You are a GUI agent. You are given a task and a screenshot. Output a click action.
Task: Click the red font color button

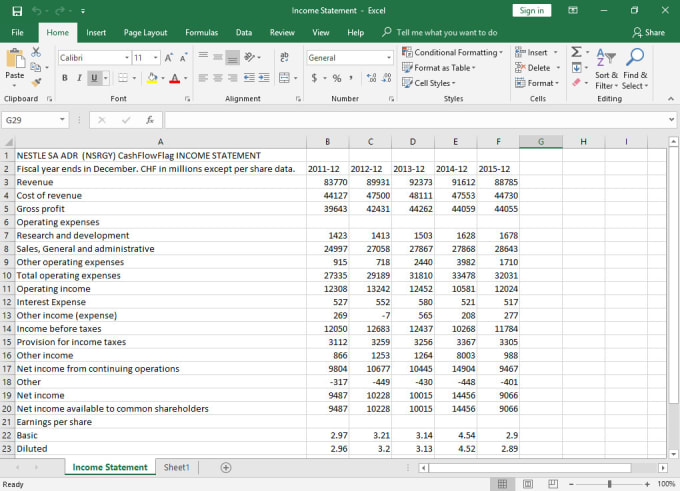(175, 78)
